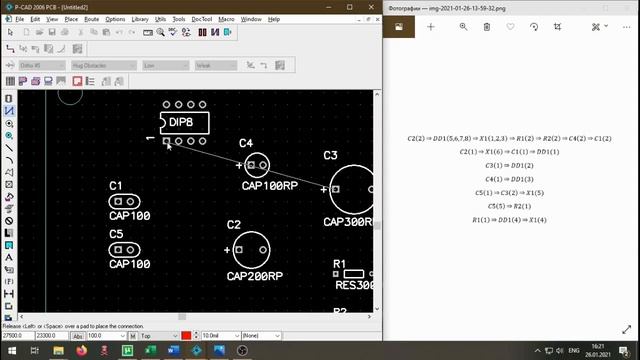
Task: Select the arrow pointer tool in the top toolbar
Action: pos(10,32)
